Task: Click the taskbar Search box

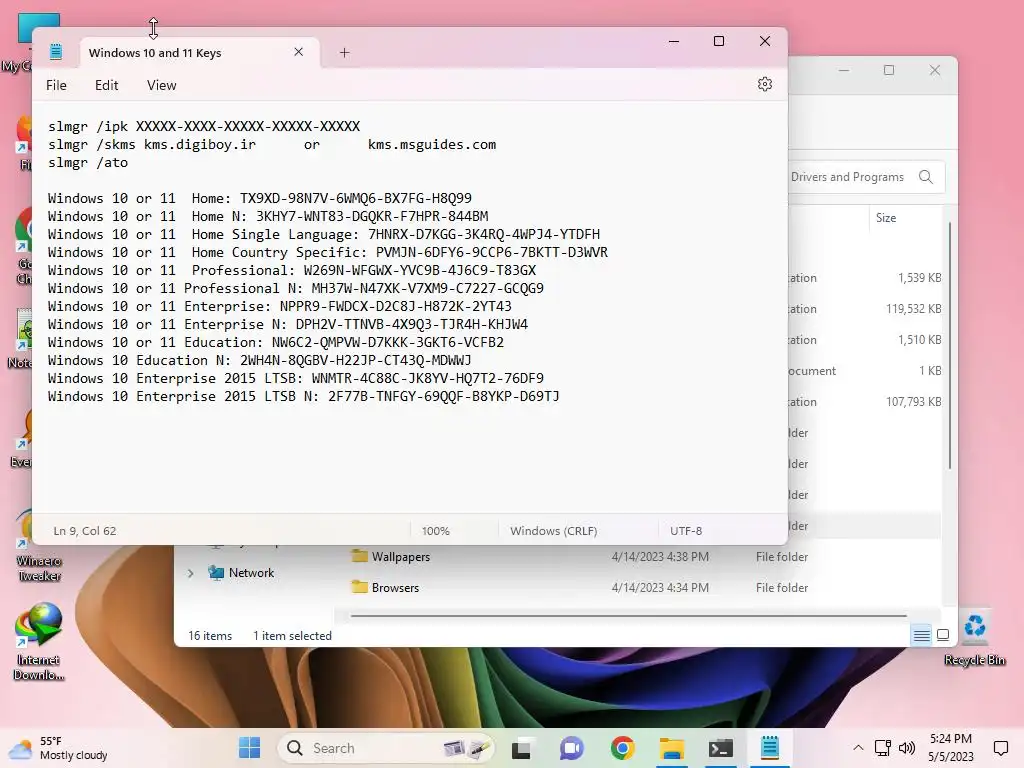Action: 385,748
